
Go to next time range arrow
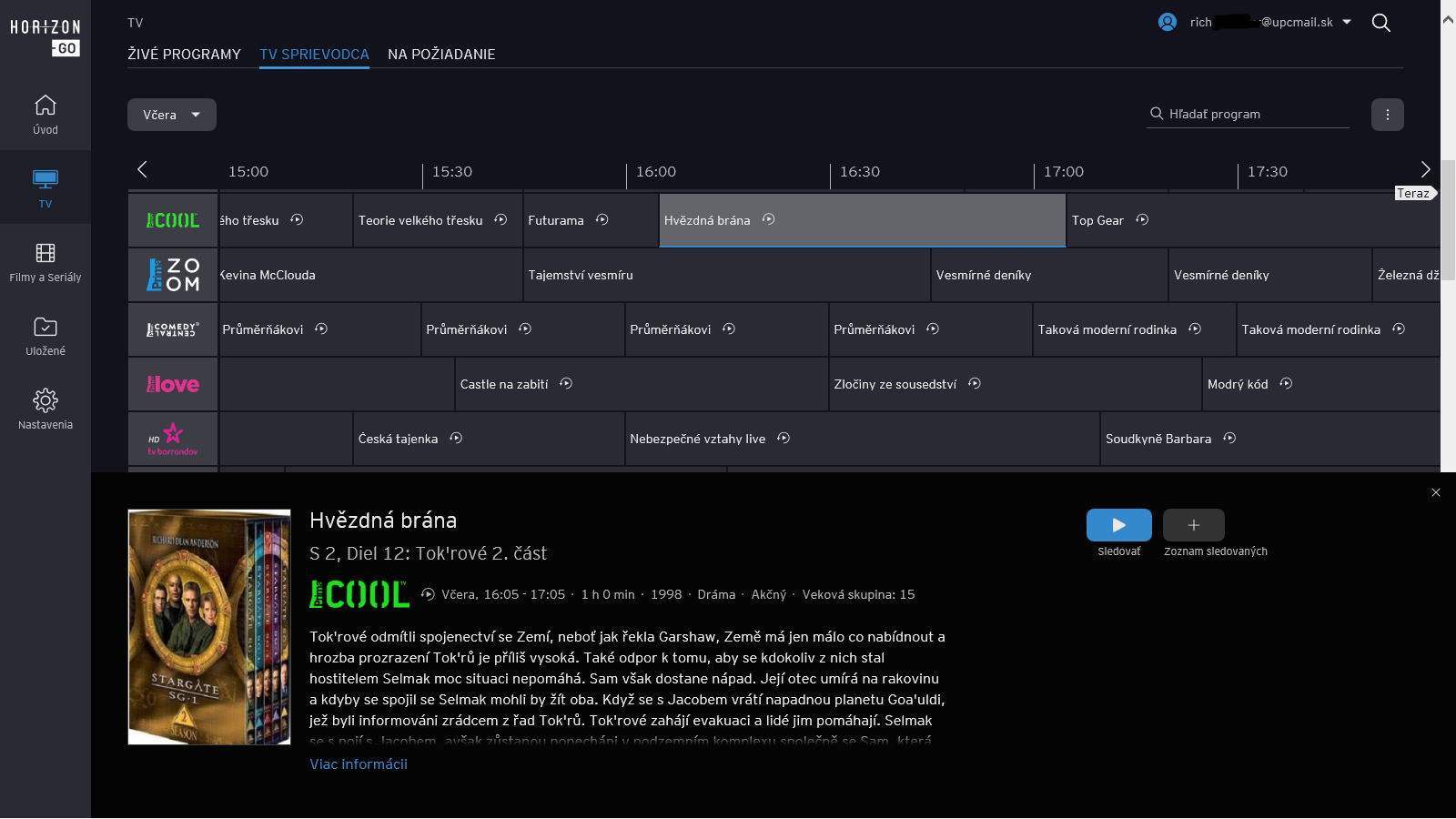point(1425,169)
